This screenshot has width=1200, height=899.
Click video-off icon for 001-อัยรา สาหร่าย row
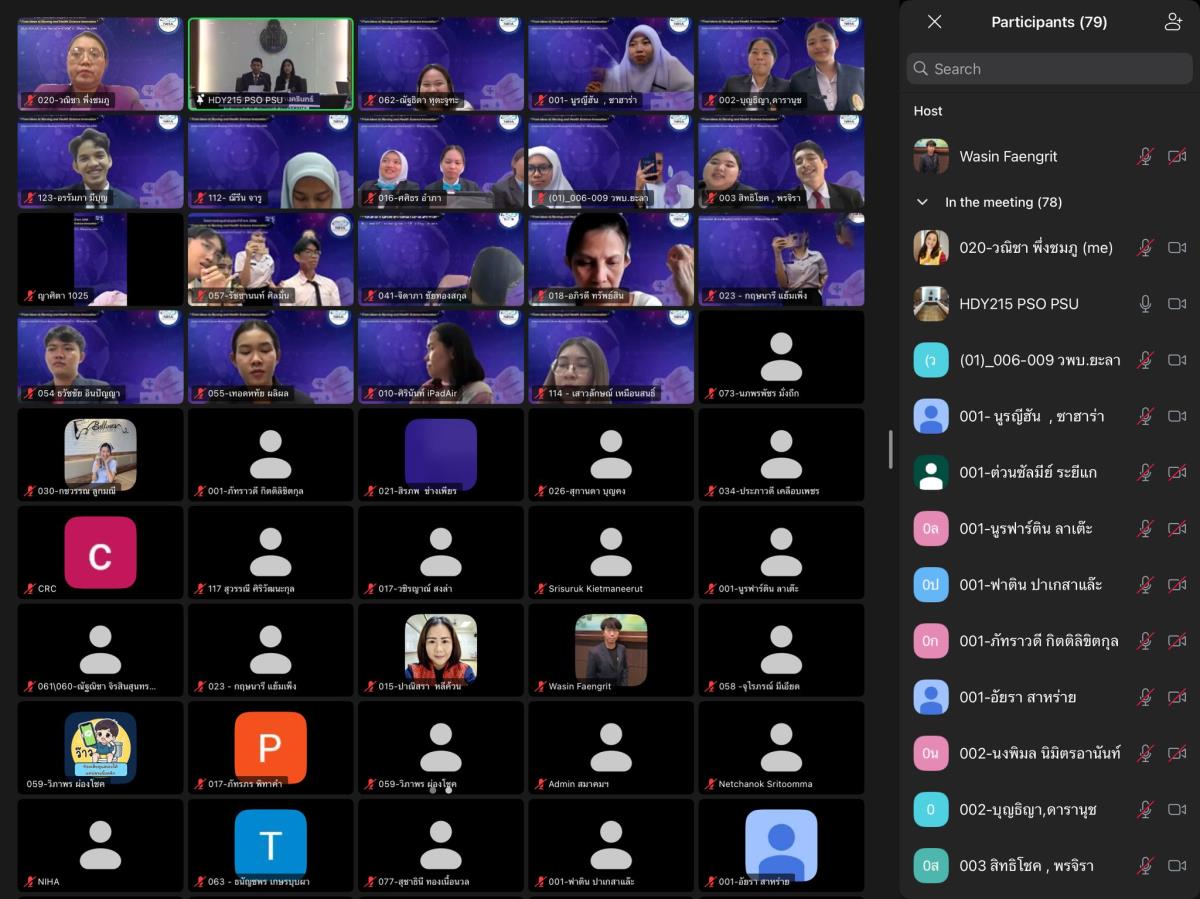1177,697
